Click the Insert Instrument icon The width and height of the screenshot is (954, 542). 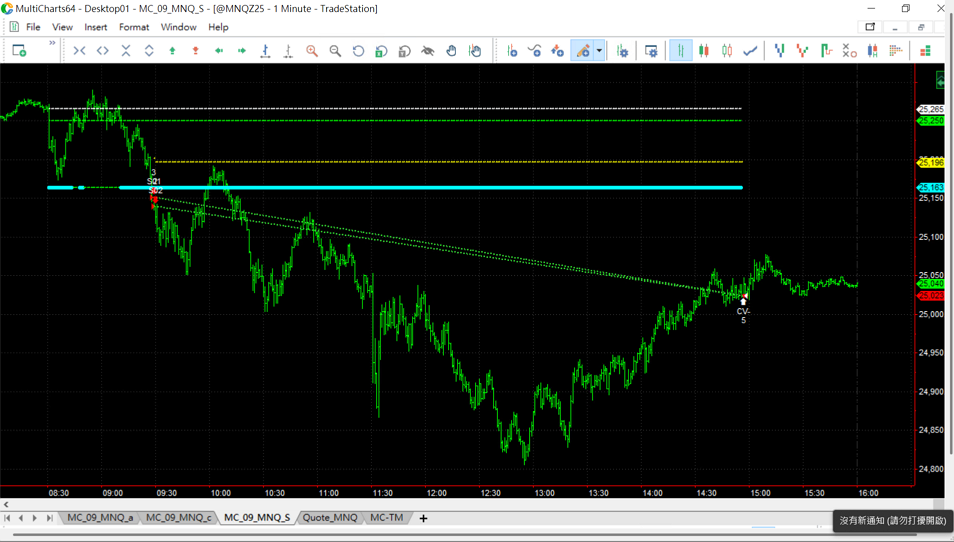[x=512, y=51]
